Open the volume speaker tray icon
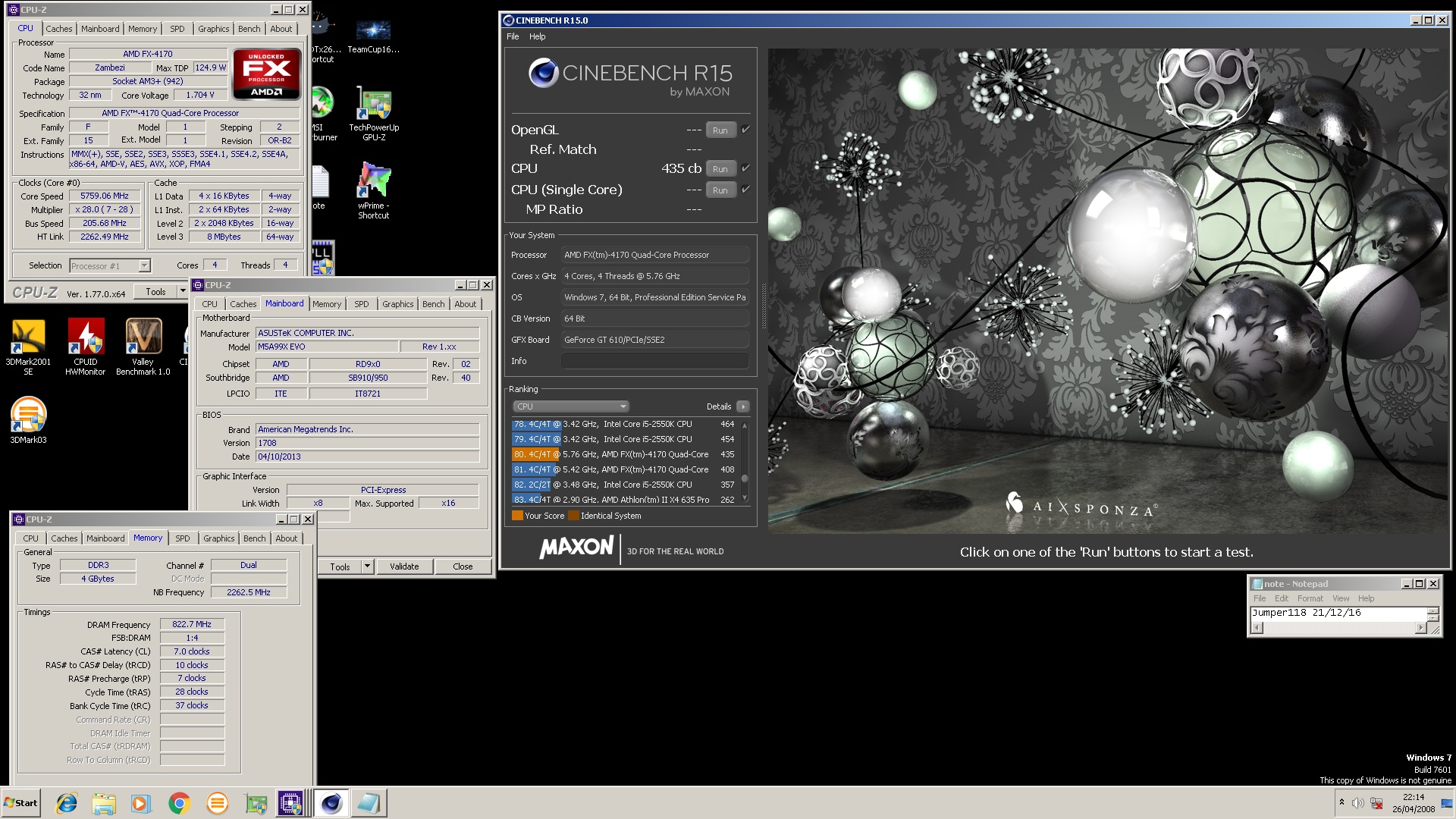The width and height of the screenshot is (1456, 819). [x=1357, y=803]
